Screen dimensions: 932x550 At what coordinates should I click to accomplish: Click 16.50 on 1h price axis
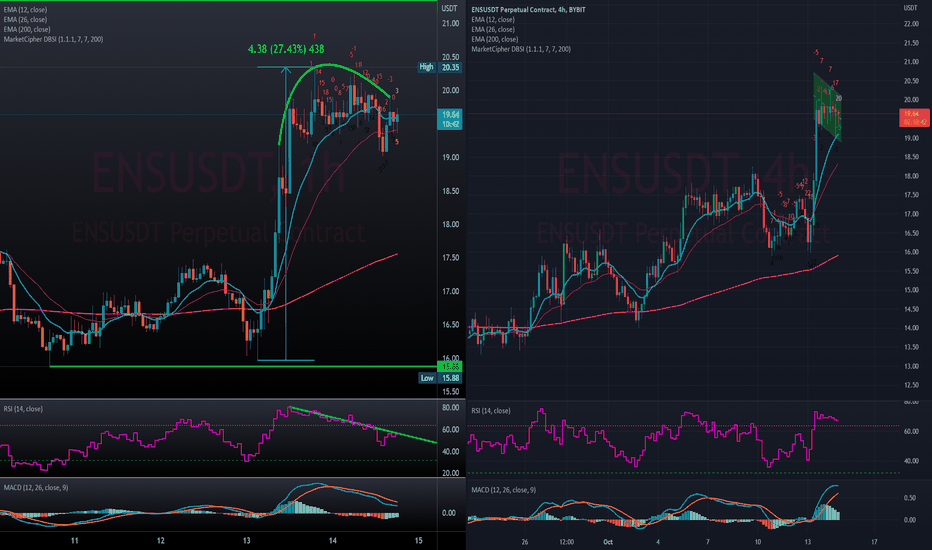point(450,325)
